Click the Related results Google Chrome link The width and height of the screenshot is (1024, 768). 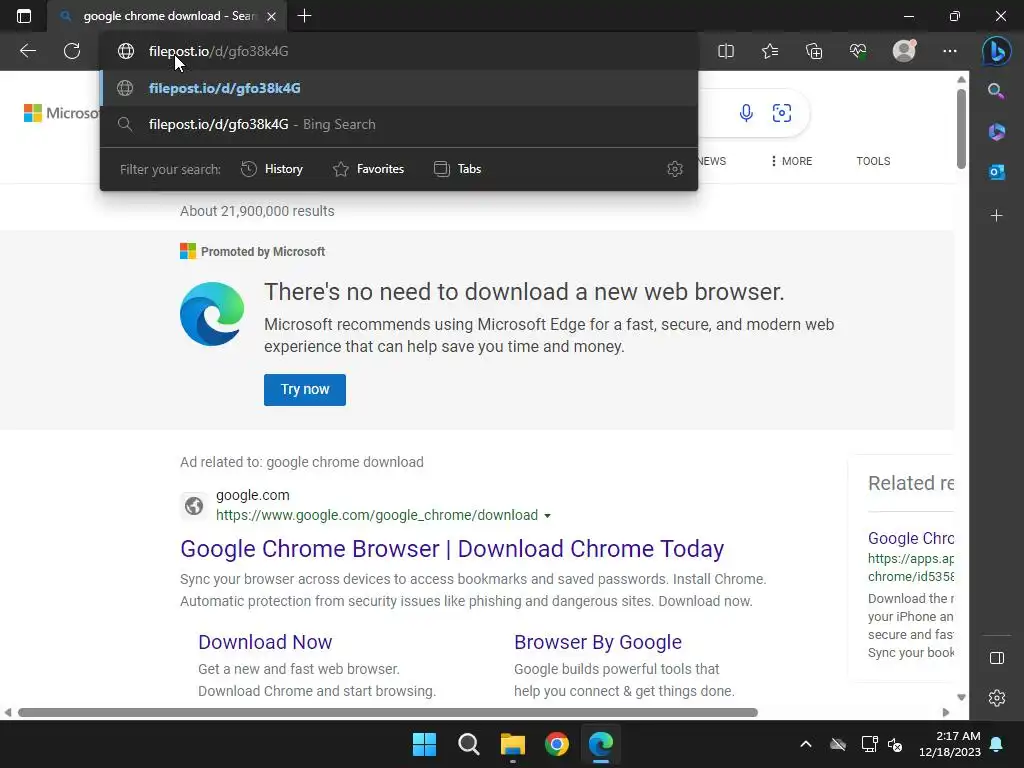tap(910, 538)
